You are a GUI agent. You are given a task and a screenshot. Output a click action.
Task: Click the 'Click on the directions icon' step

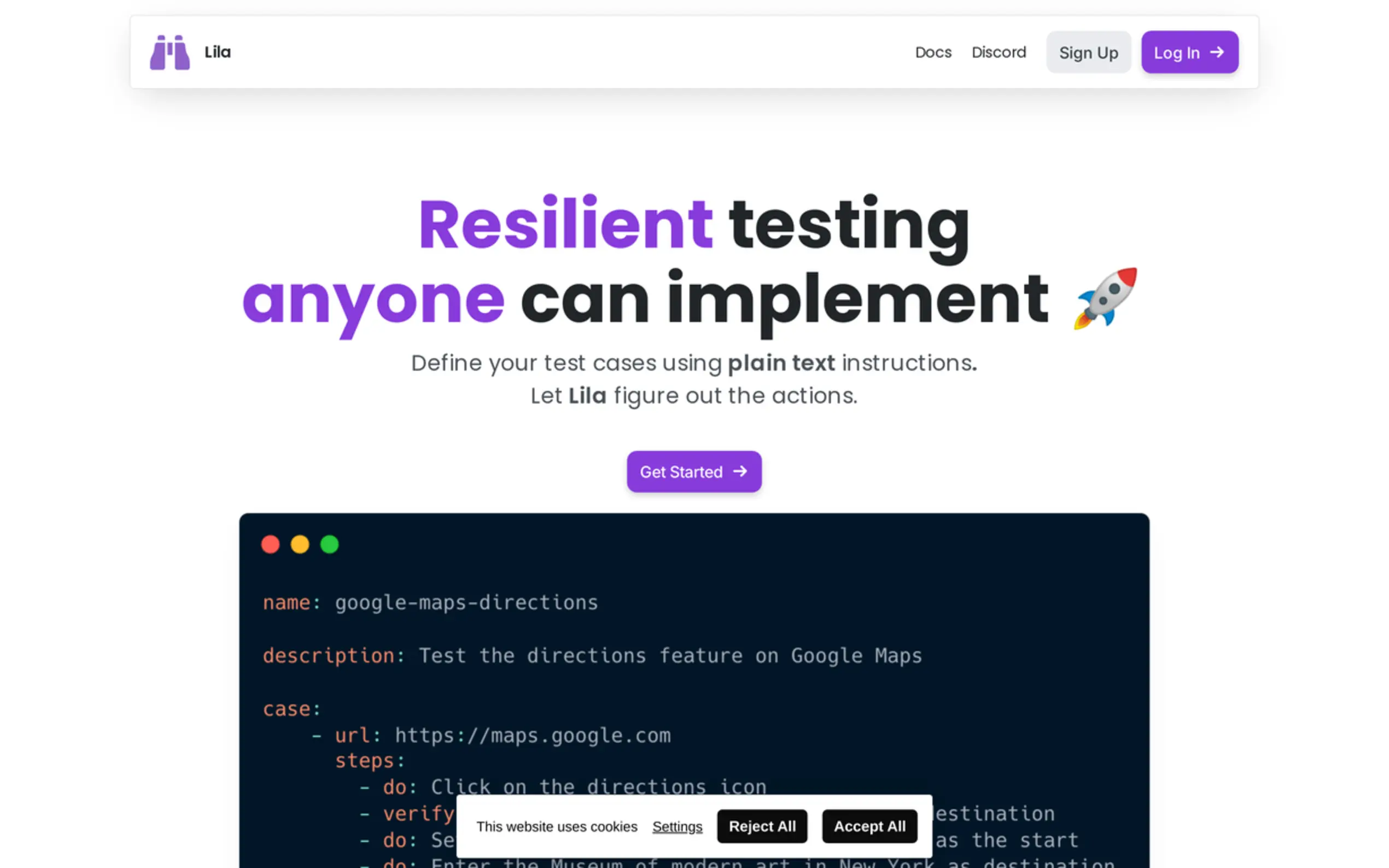(598, 787)
